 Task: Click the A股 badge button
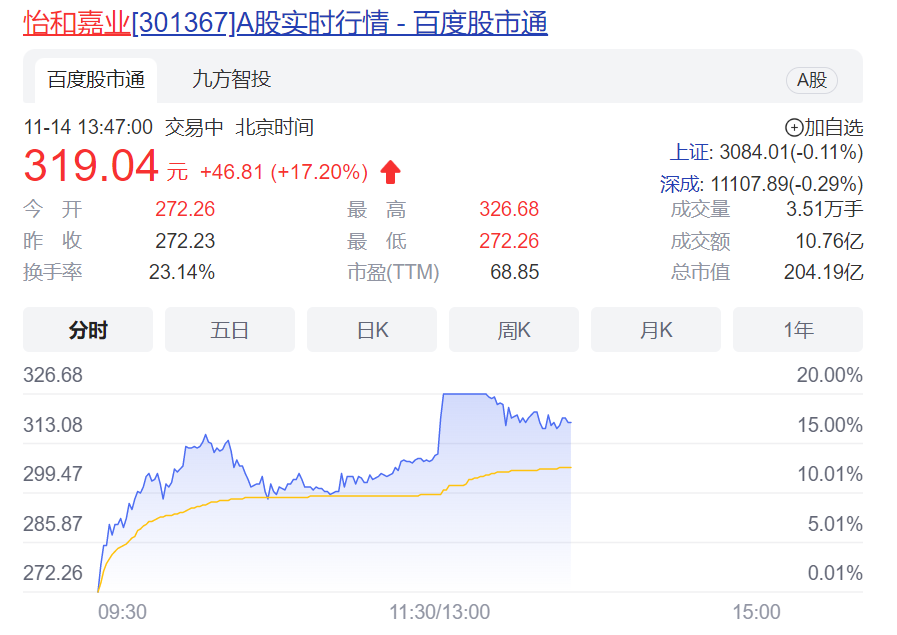(x=811, y=80)
